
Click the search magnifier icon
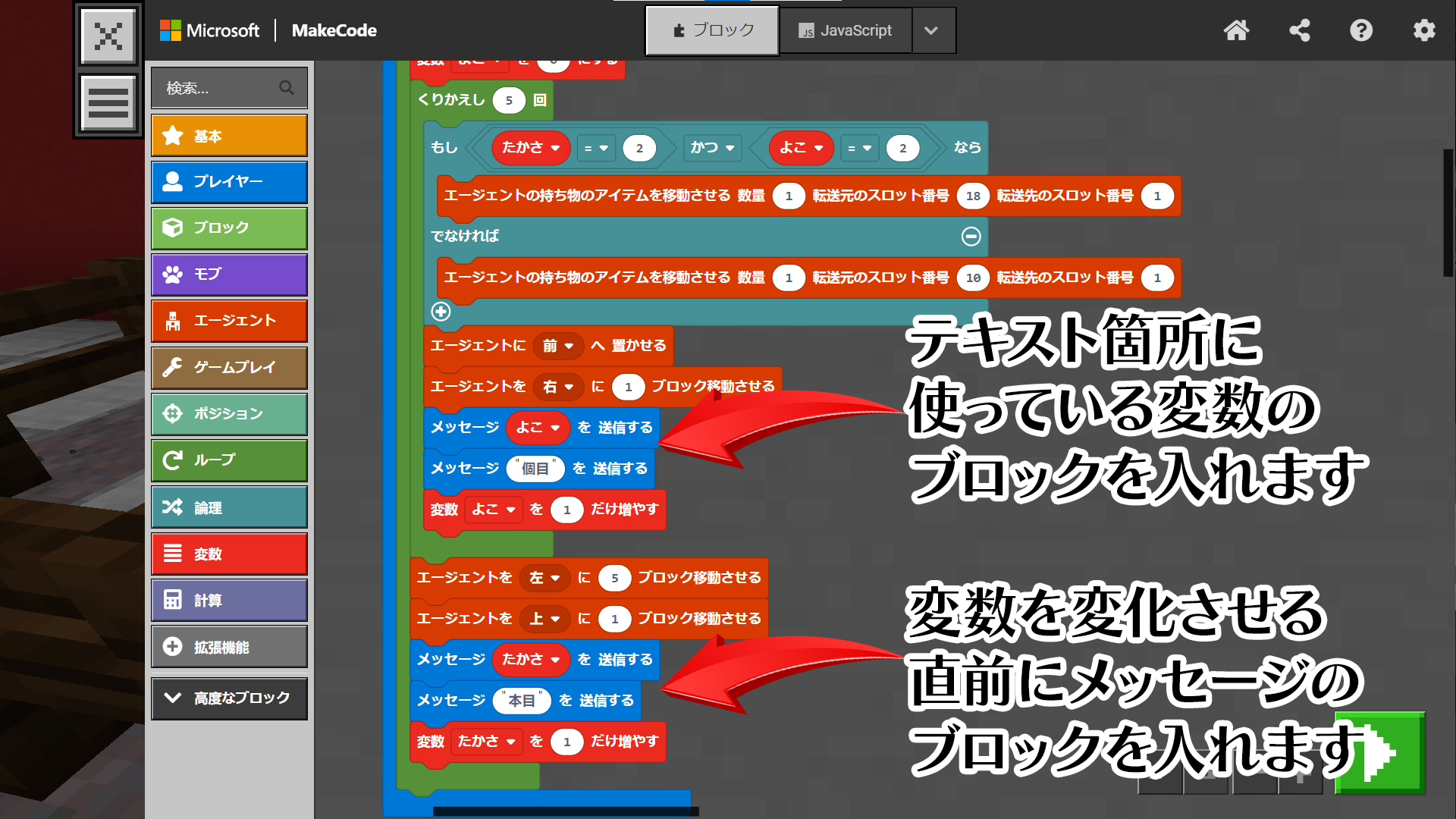point(286,88)
